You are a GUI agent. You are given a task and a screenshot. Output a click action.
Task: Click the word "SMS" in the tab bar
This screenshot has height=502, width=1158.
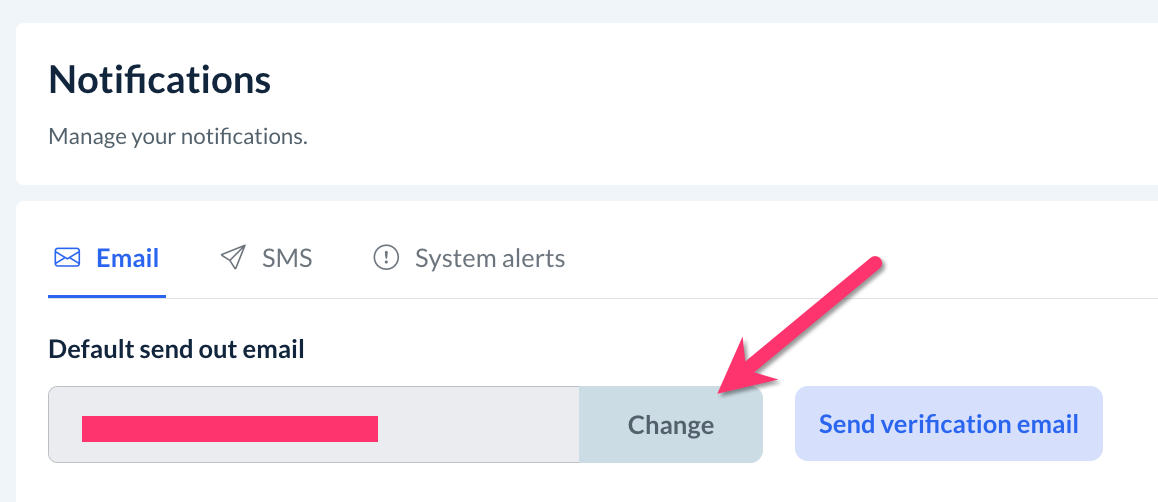(x=287, y=259)
